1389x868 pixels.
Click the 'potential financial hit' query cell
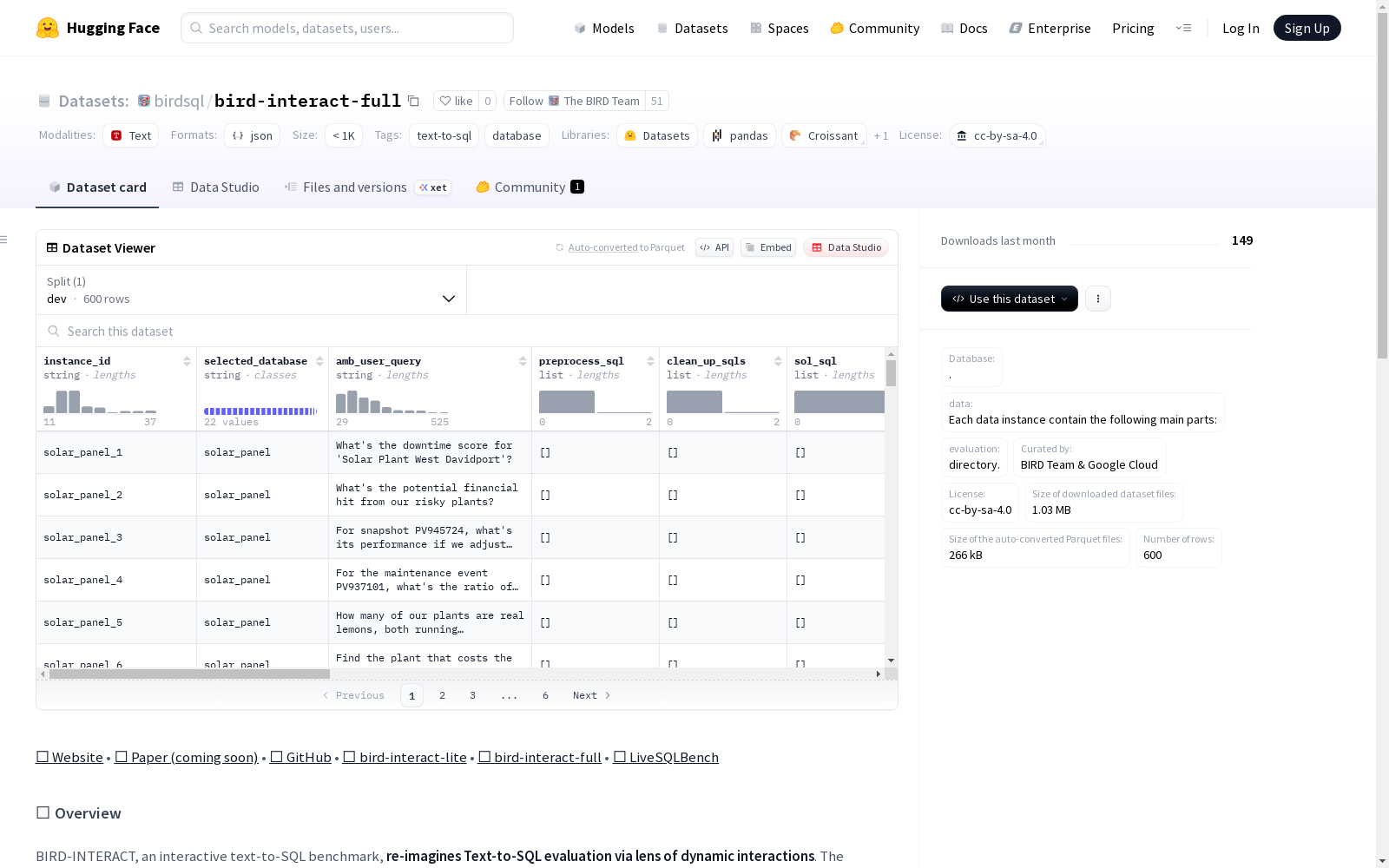click(x=430, y=495)
